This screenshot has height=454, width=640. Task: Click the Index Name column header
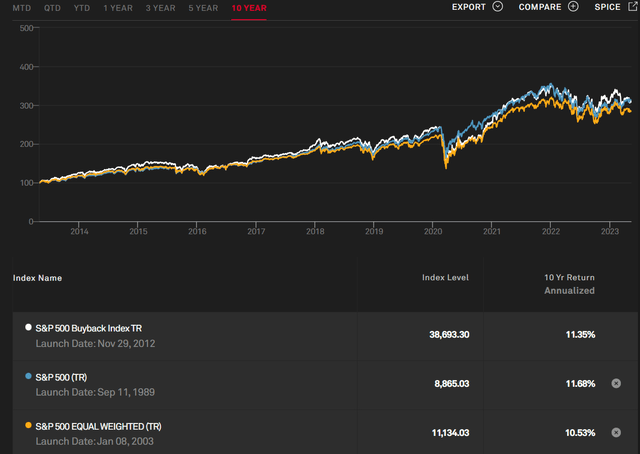click(37, 278)
